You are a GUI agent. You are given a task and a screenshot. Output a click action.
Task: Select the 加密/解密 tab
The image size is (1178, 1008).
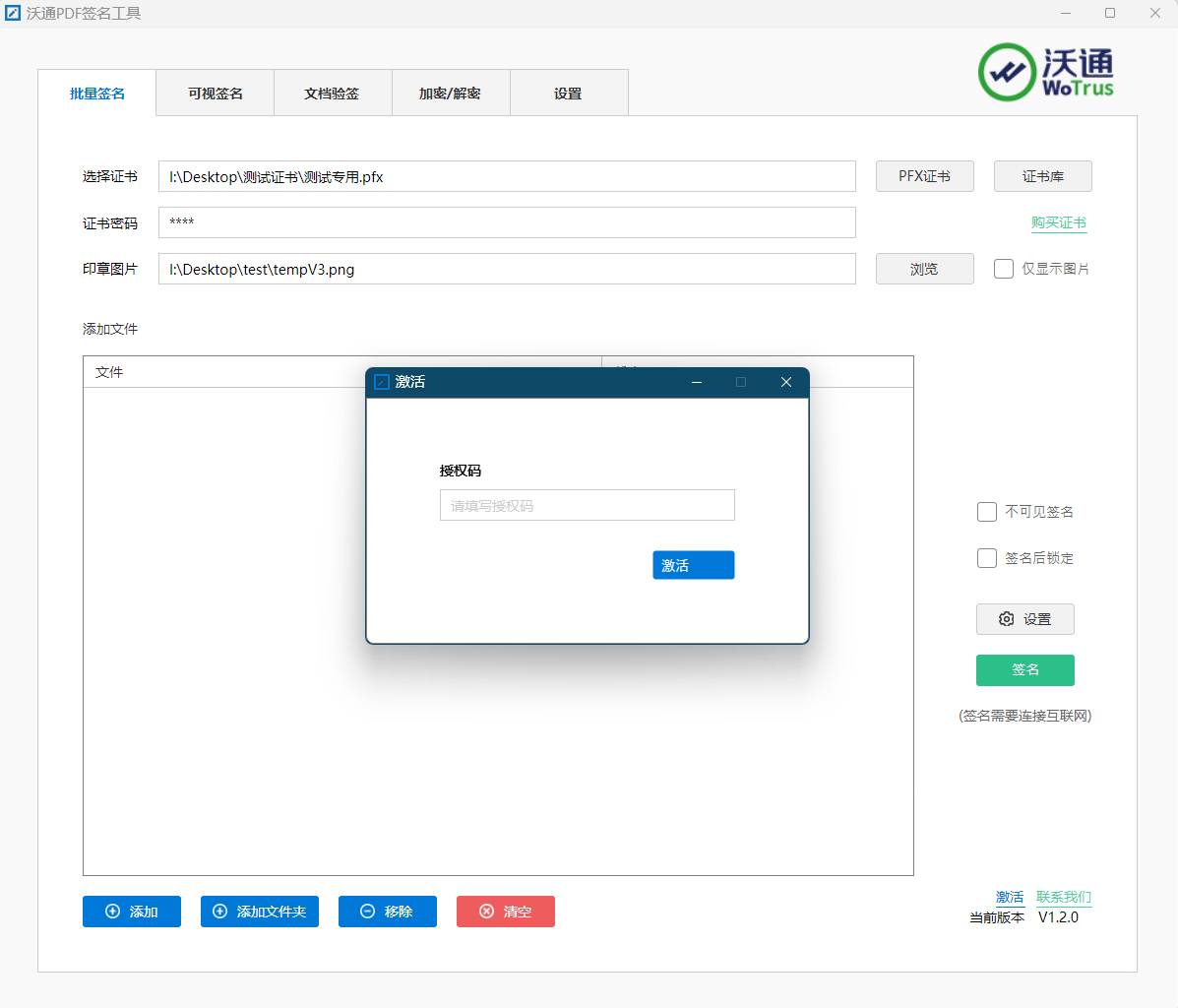(x=450, y=94)
